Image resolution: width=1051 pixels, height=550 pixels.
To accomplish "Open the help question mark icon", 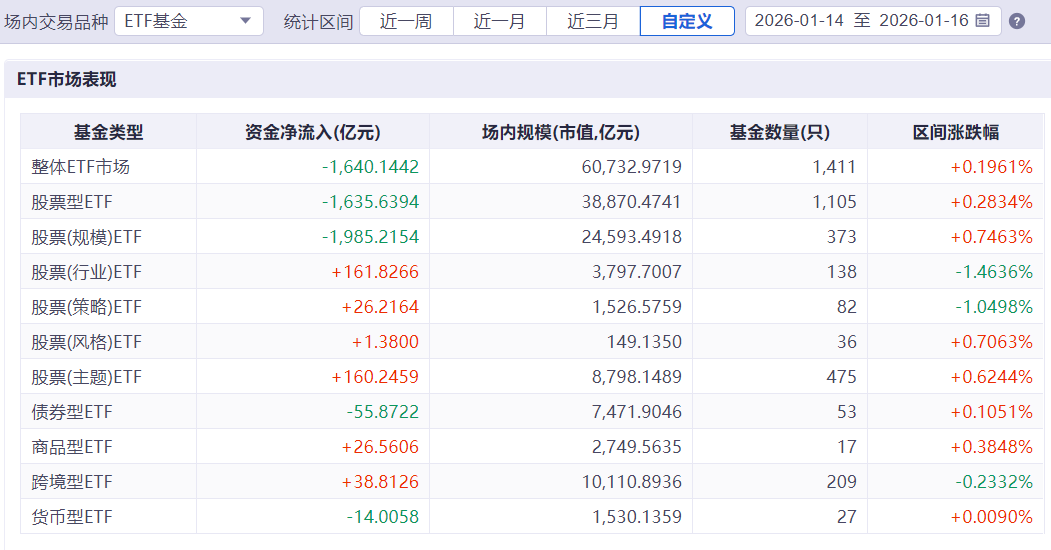I will pos(1017,21).
